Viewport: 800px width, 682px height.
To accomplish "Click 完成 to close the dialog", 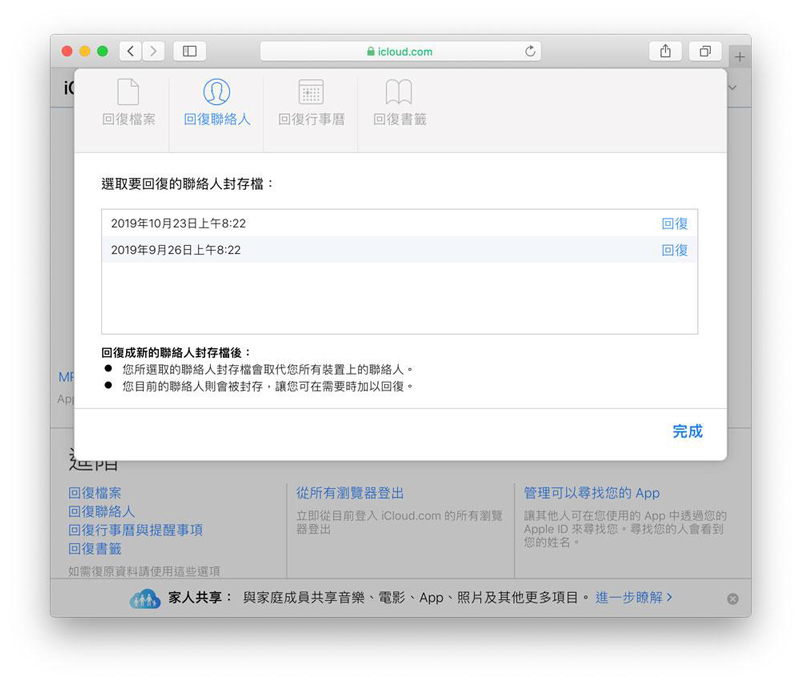I will pos(687,431).
